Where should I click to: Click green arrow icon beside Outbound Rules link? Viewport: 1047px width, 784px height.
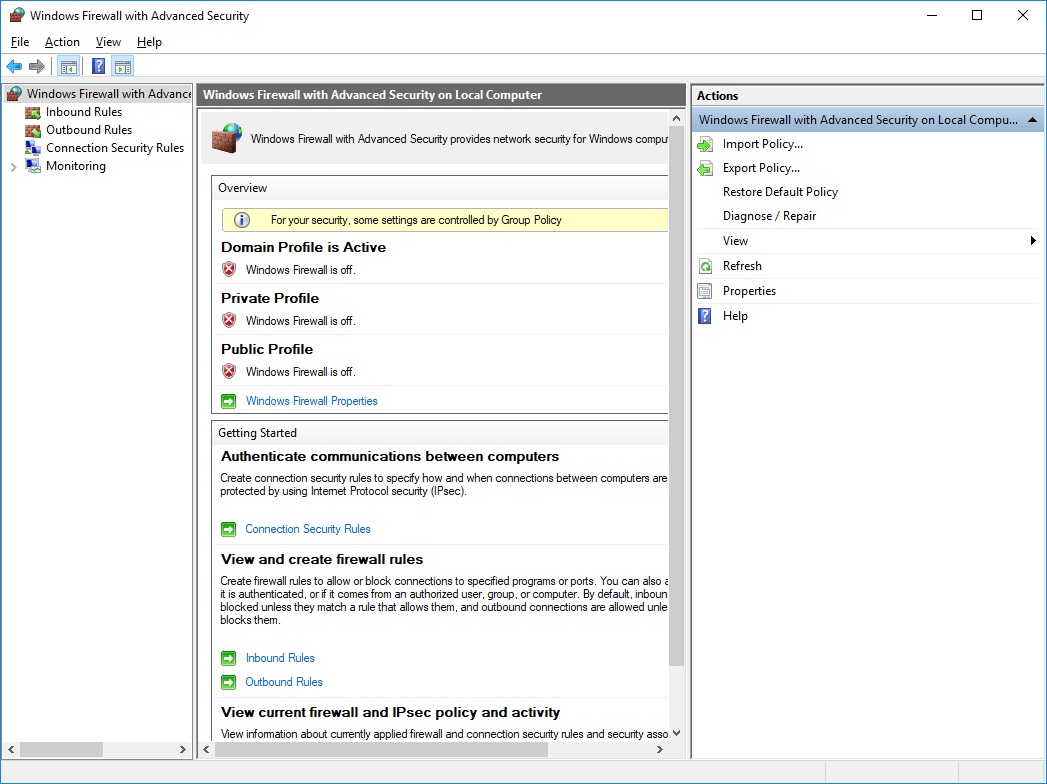tap(228, 682)
